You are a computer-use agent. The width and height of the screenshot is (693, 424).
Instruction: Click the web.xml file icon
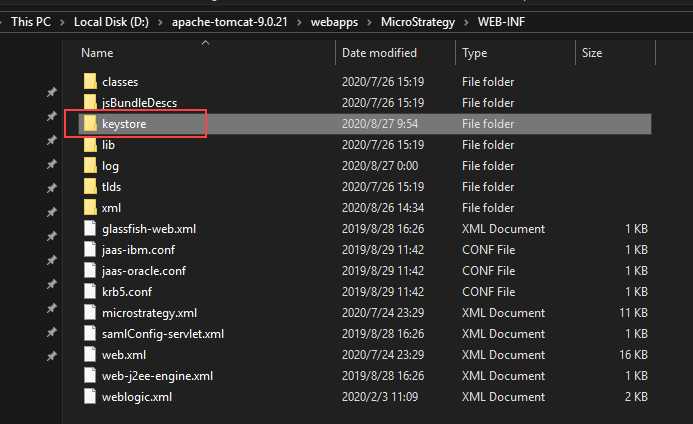[89, 354]
